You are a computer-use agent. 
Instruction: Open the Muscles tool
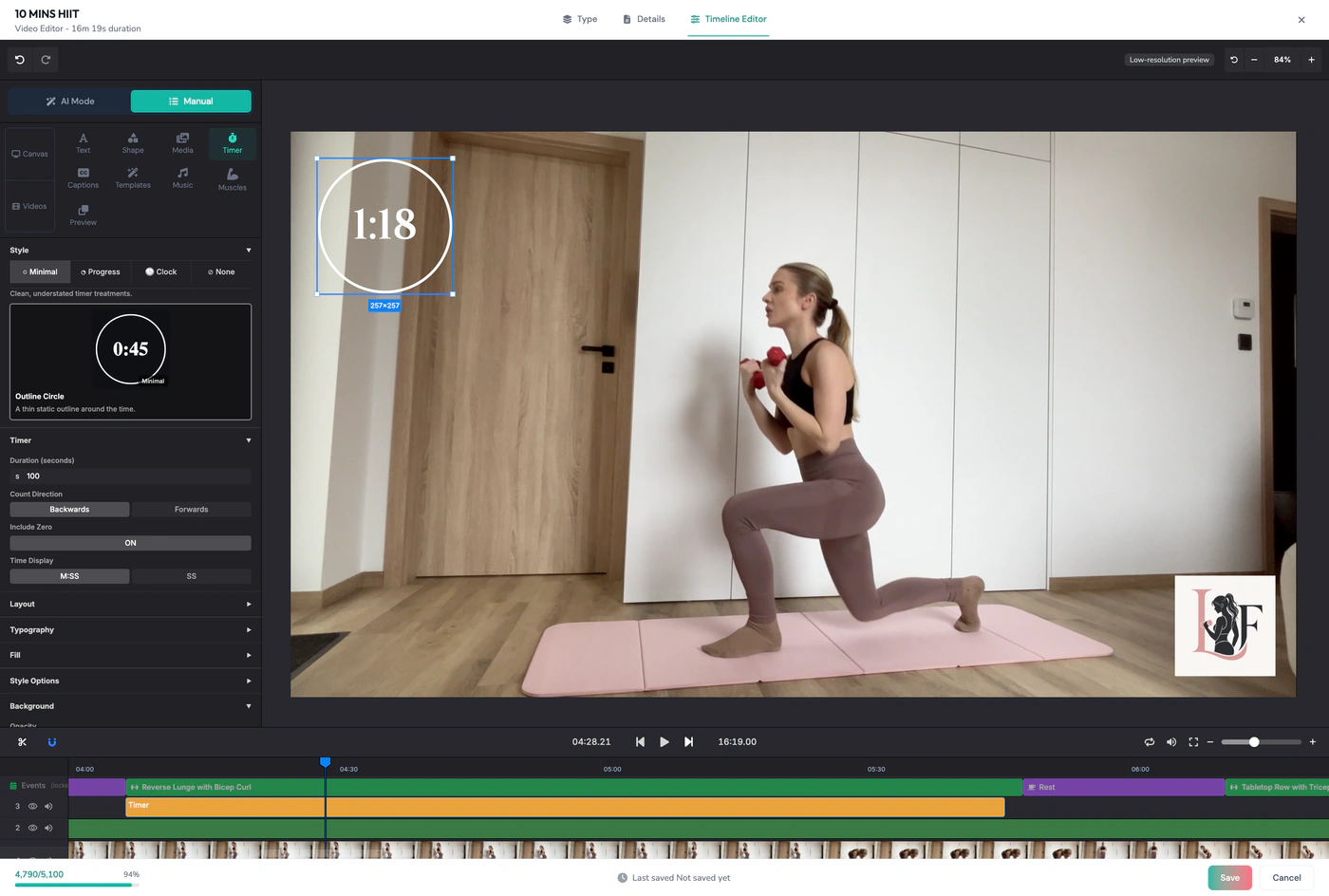[x=233, y=179]
